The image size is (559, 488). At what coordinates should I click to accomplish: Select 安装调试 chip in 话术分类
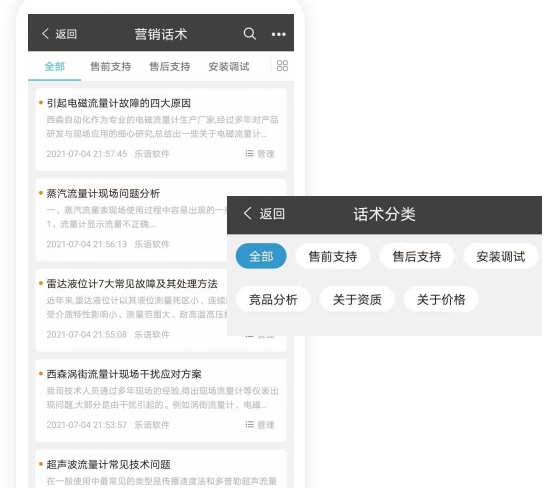pos(501,256)
